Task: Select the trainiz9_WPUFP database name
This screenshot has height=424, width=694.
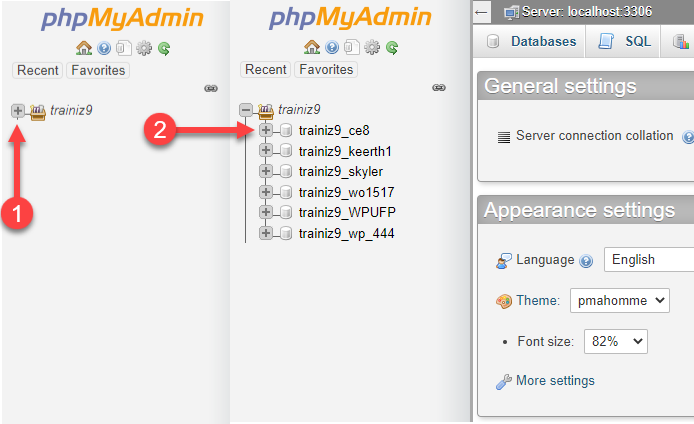Action: click(x=347, y=213)
